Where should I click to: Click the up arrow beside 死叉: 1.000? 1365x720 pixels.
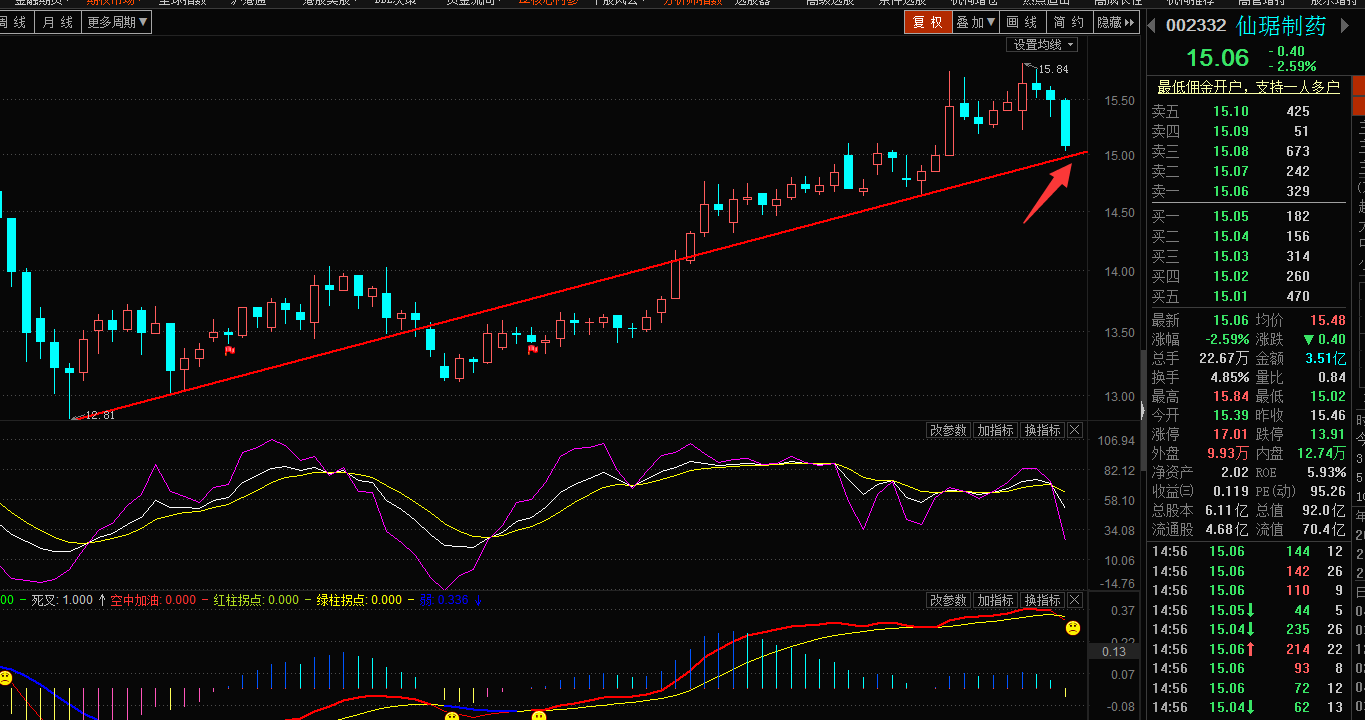pyautogui.click(x=101, y=600)
